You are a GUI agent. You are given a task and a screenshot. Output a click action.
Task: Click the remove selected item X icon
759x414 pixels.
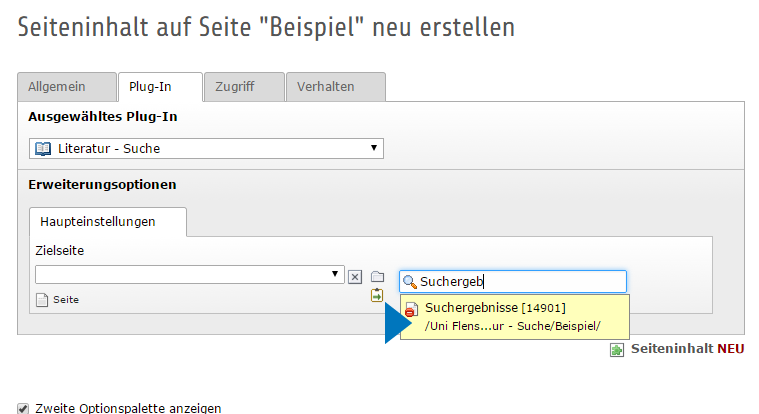point(355,276)
